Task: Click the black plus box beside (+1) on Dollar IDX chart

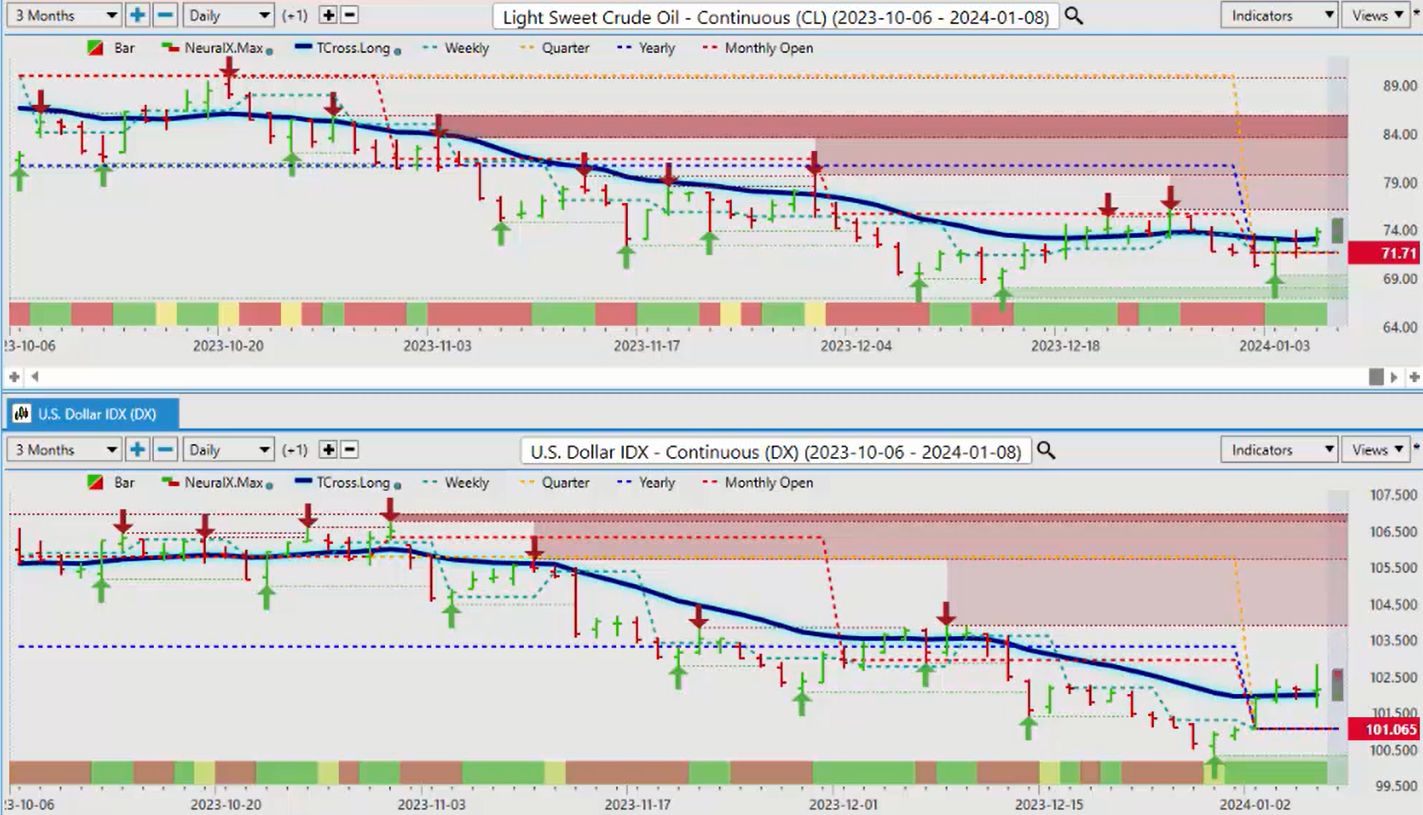Action: click(328, 450)
